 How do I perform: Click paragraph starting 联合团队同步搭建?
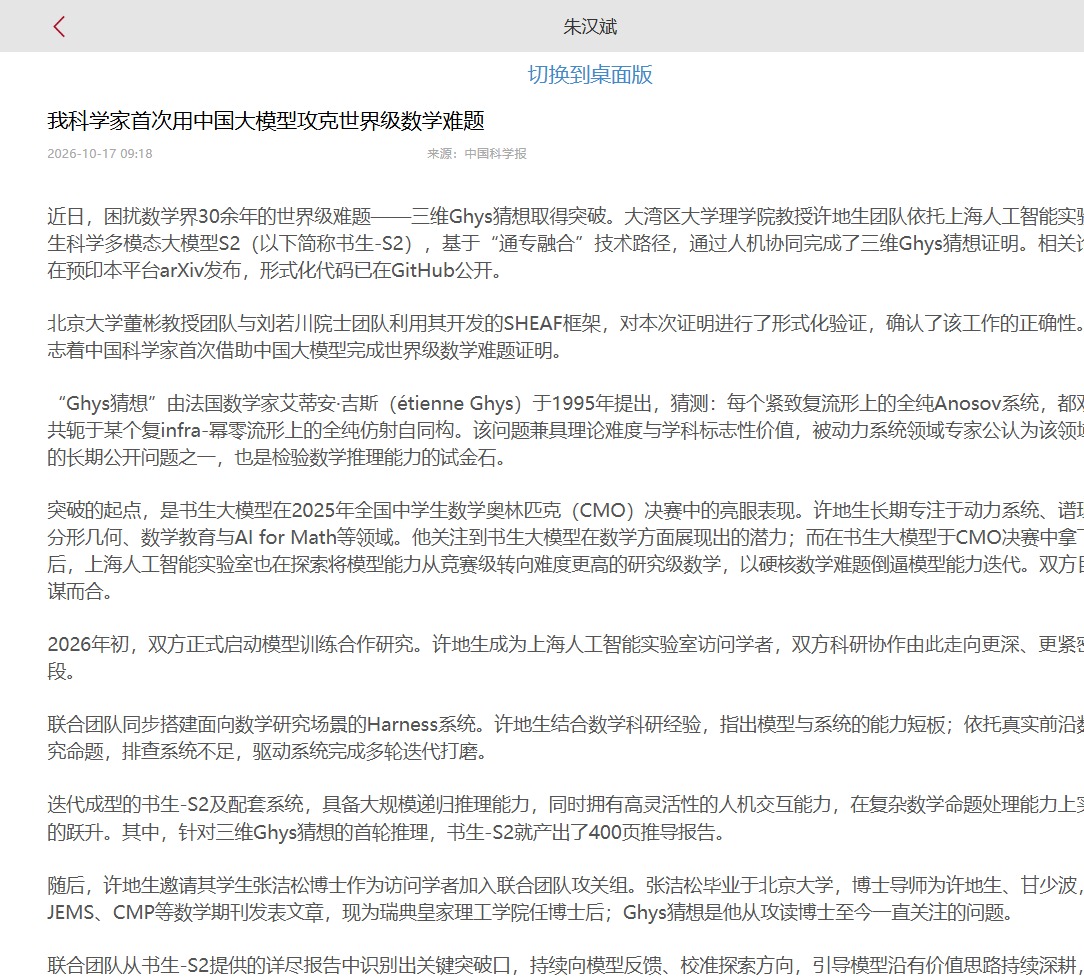[x=566, y=737]
